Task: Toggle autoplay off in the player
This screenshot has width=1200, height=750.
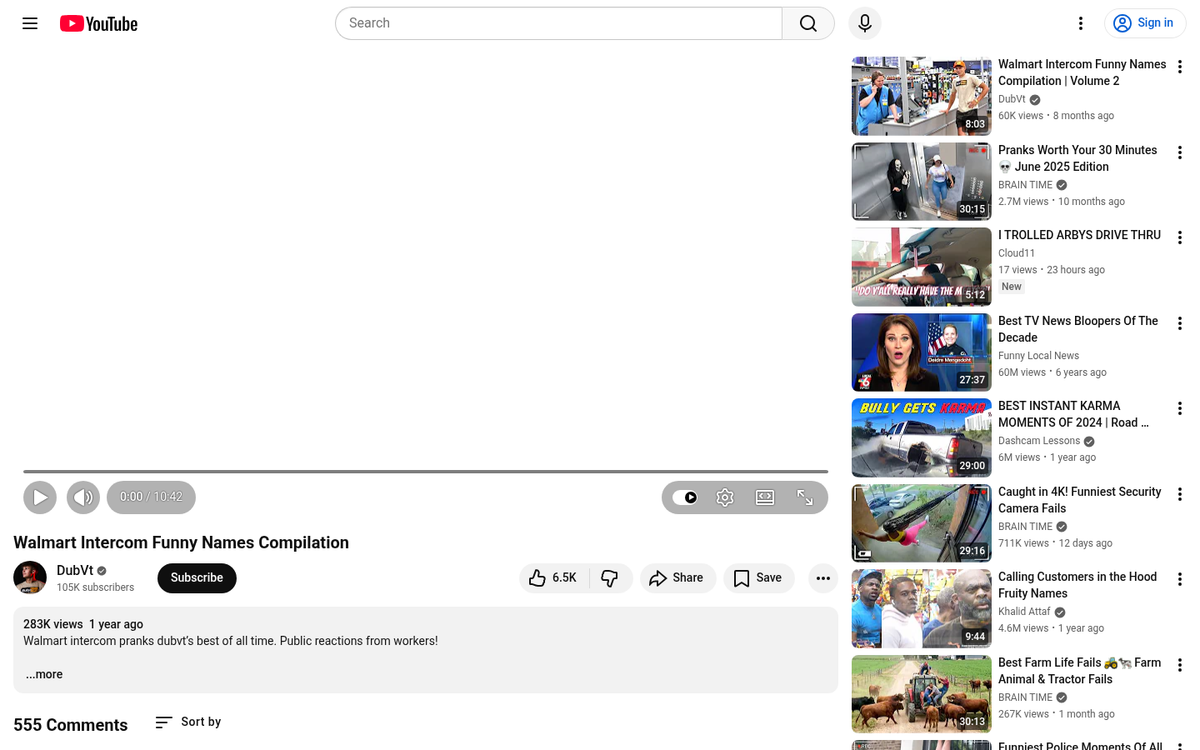Action: (686, 497)
